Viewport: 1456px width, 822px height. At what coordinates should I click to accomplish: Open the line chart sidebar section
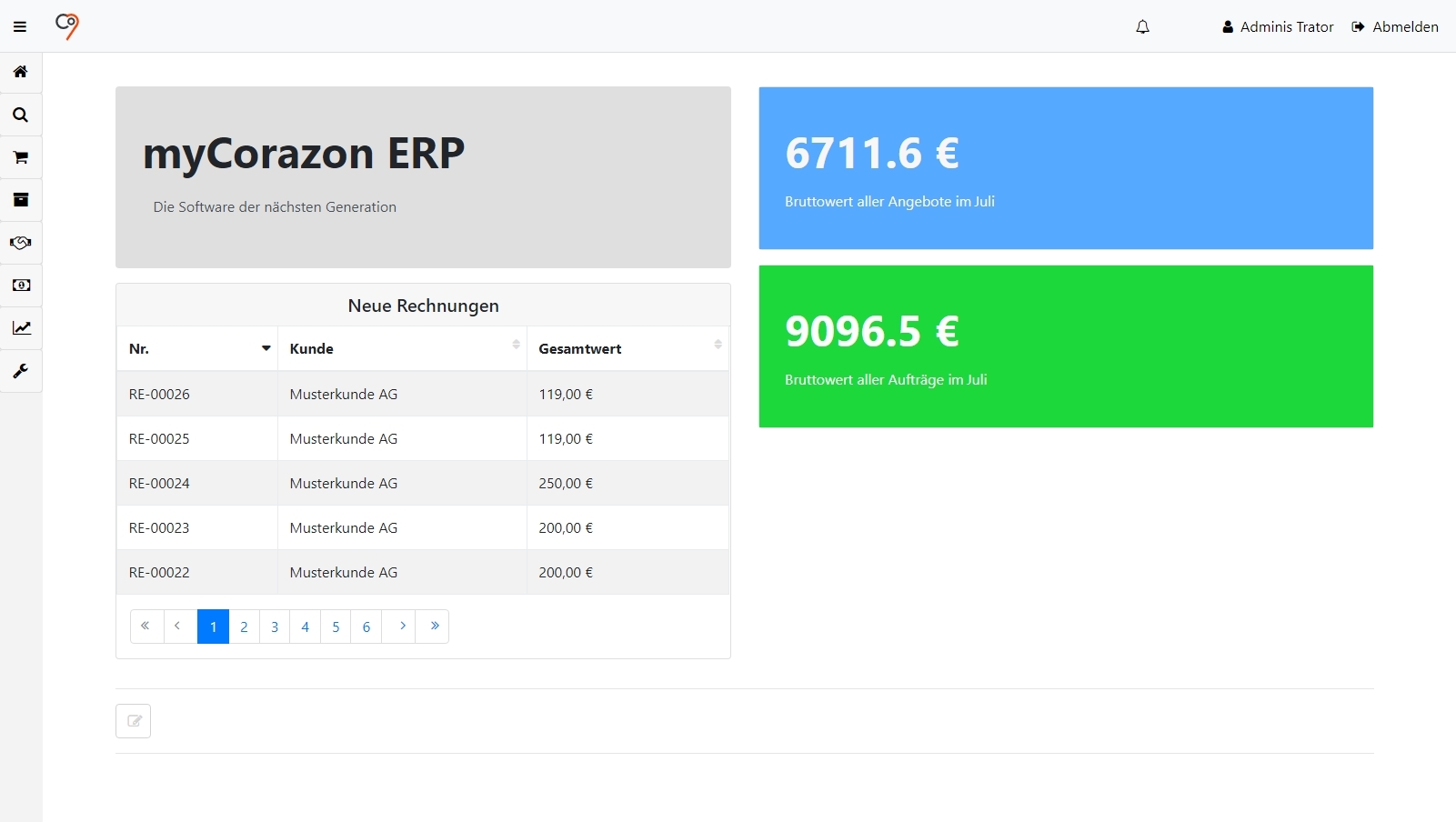pyautogui.click(x=21, y=328)
